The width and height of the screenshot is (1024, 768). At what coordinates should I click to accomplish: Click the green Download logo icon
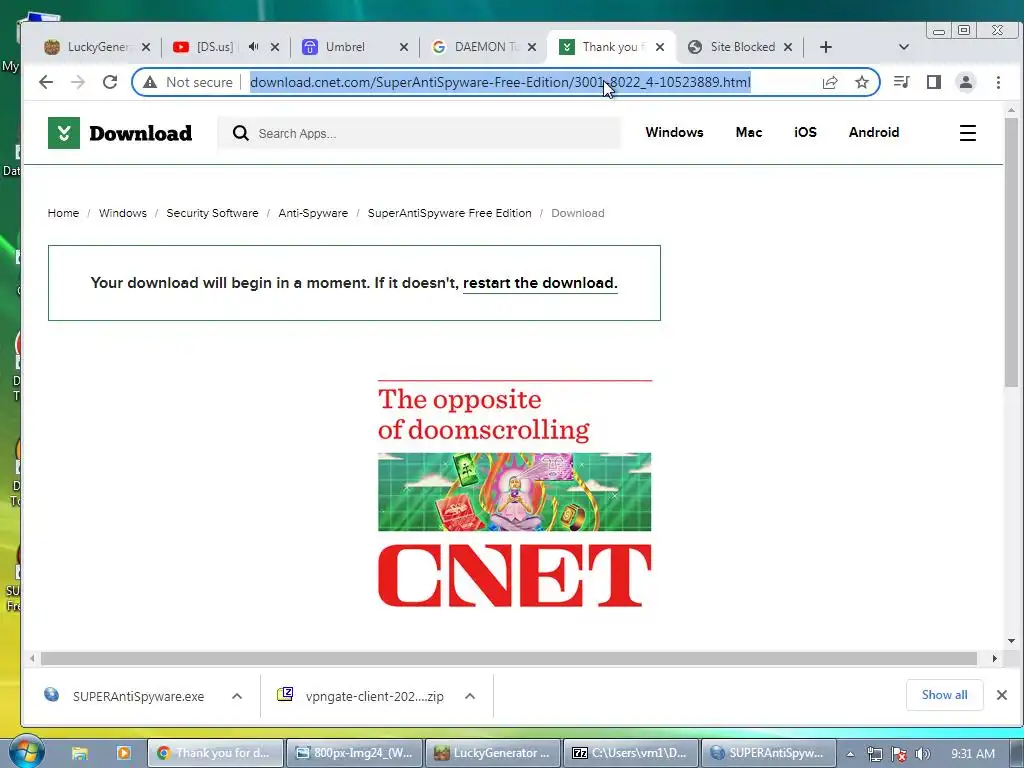(64, 133)
